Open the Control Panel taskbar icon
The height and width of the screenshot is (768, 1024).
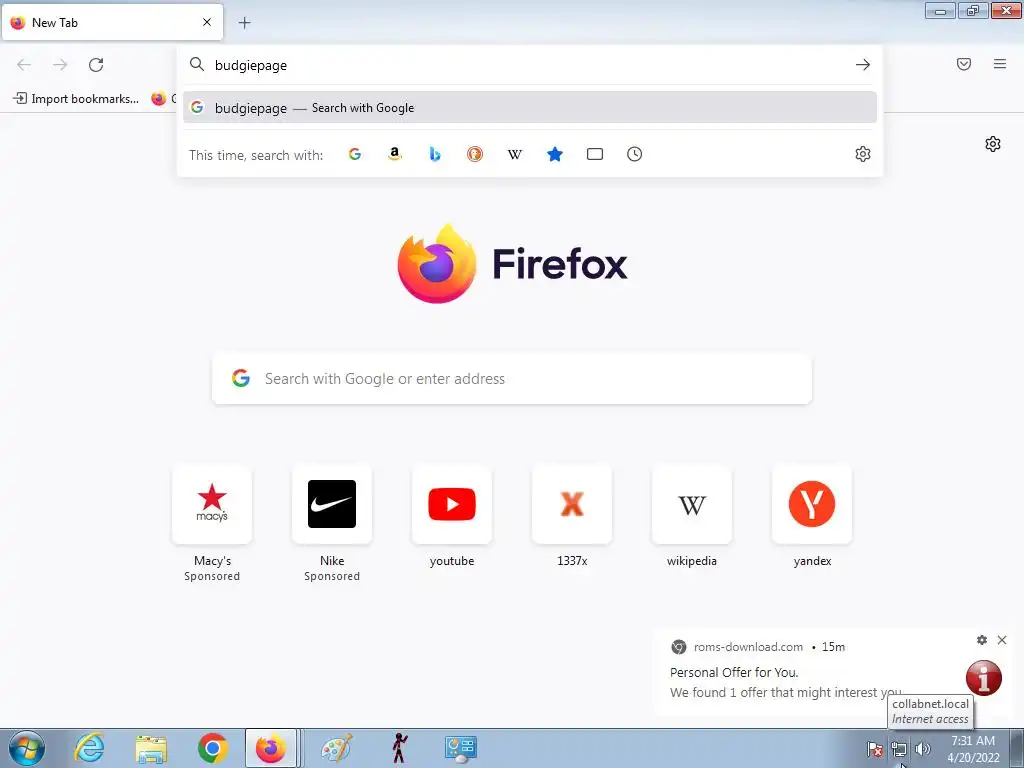tap(460, 748)
